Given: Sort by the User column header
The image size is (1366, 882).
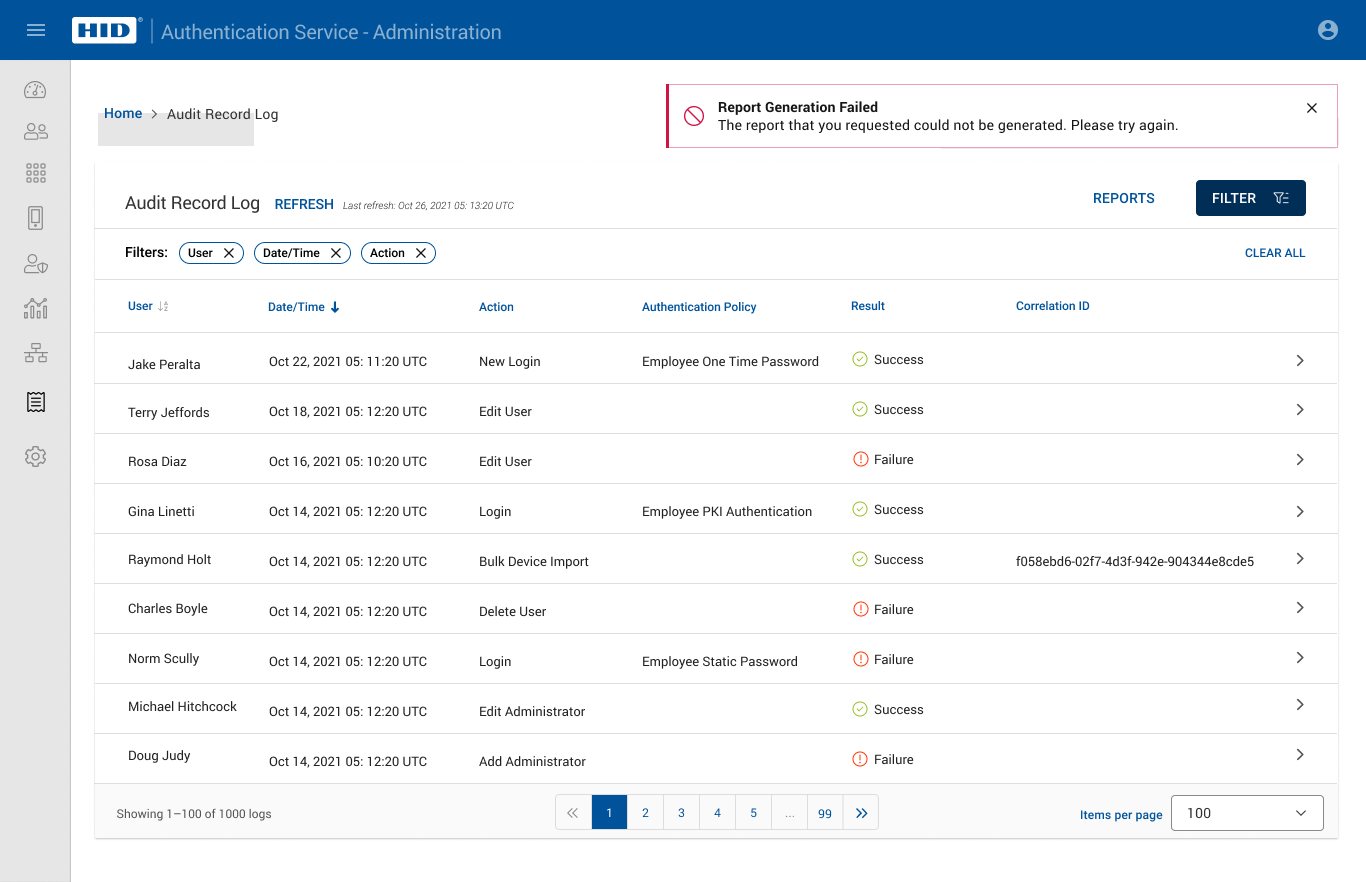Looking at the screenshot, I should (148, 306).
